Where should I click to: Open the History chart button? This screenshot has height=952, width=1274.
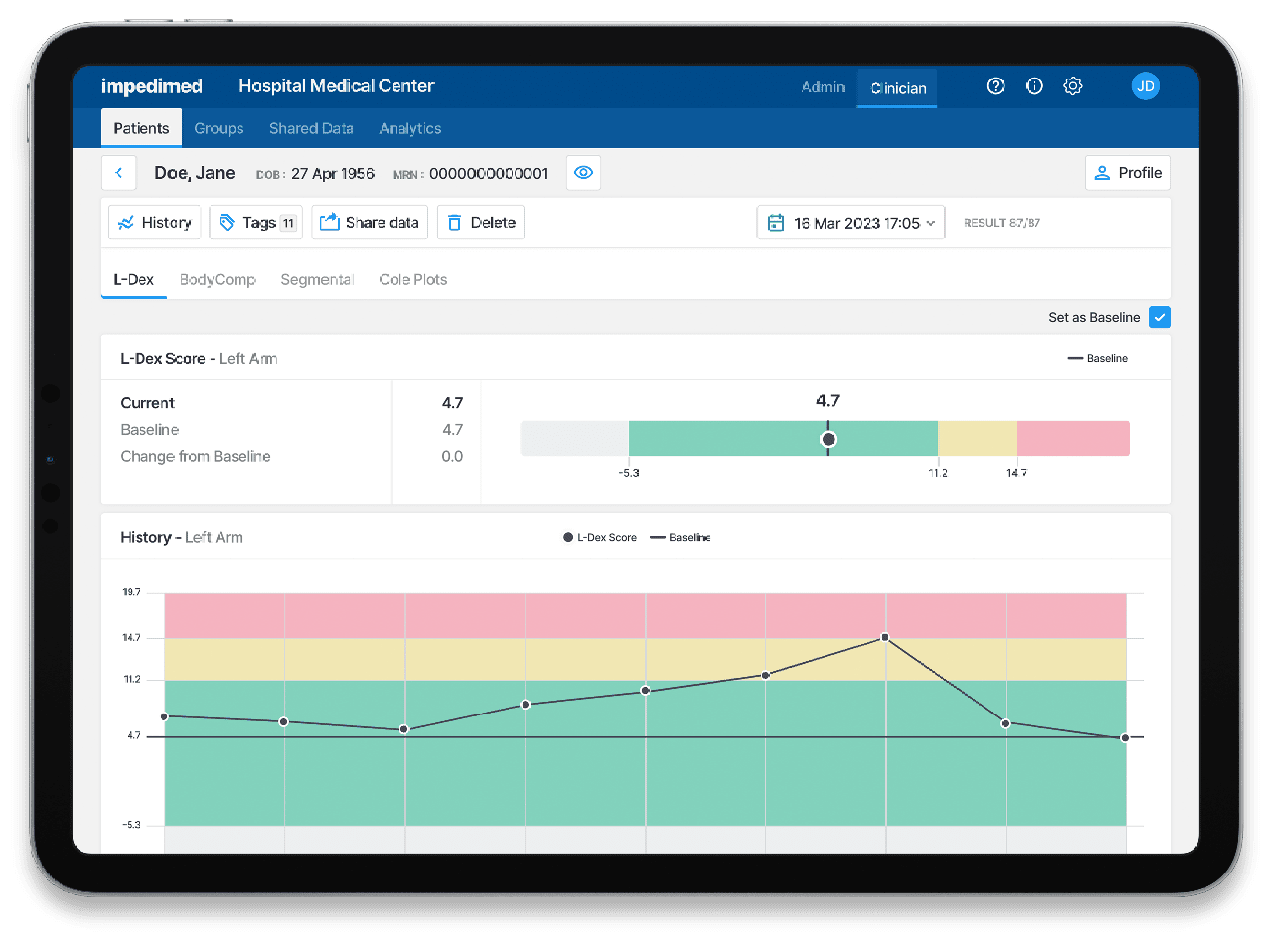tap(155, 223)
